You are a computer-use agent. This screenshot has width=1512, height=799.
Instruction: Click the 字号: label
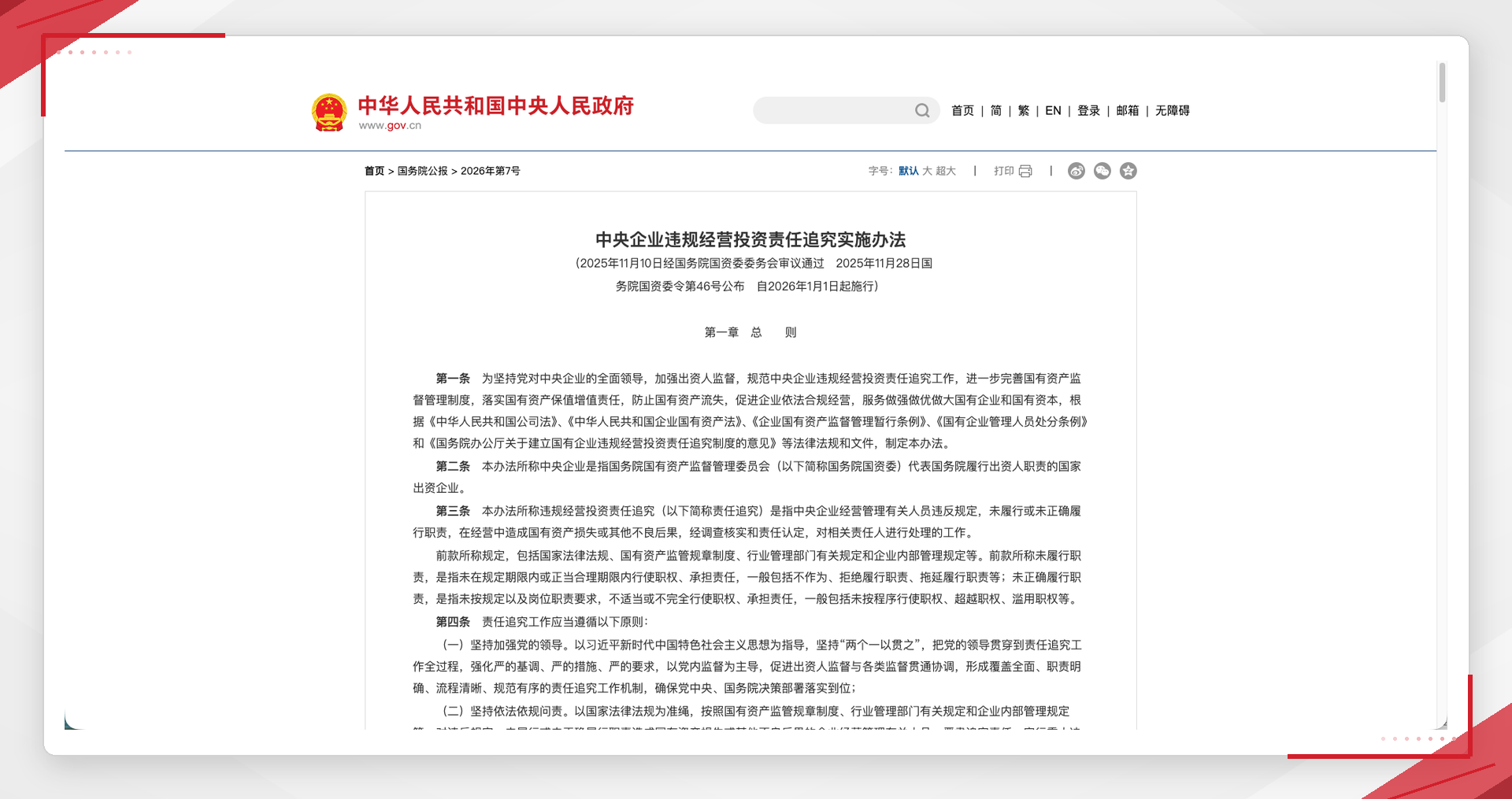pos(880,171)
